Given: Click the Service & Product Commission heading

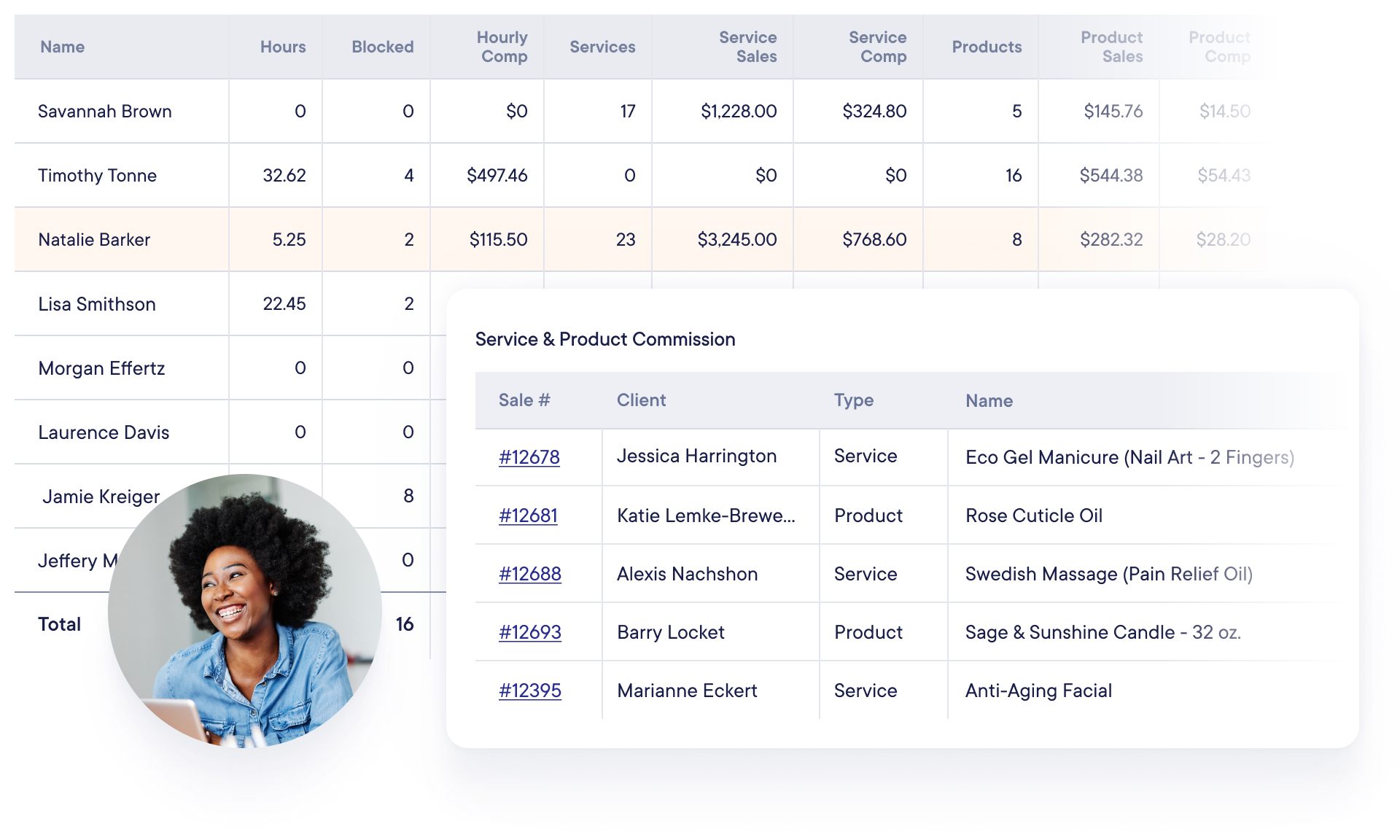Looking at the screenshot, I should [x=605, y=338].
